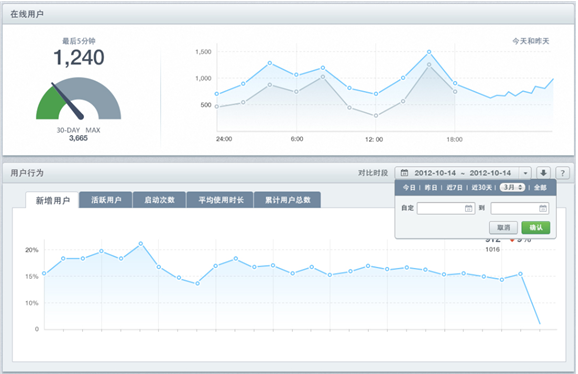Open the calendar picker in the 到 end date field
The width and height of the screenshot is (578, 374).
pos(543,208)
